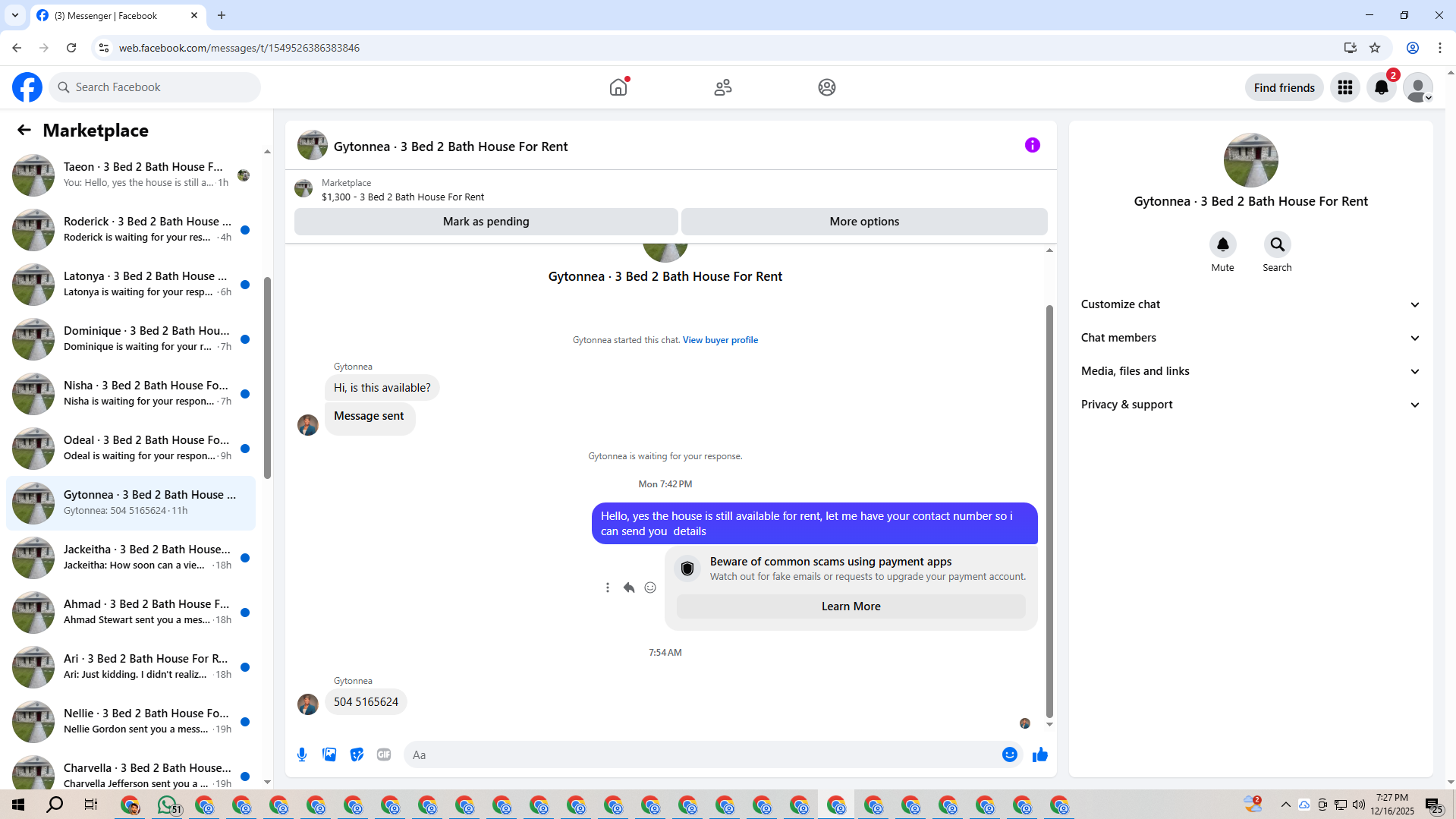Open the Friends icon in top navigation
Image resolution: width=1456 pixels, height=819 pixels.
point(723,87)
